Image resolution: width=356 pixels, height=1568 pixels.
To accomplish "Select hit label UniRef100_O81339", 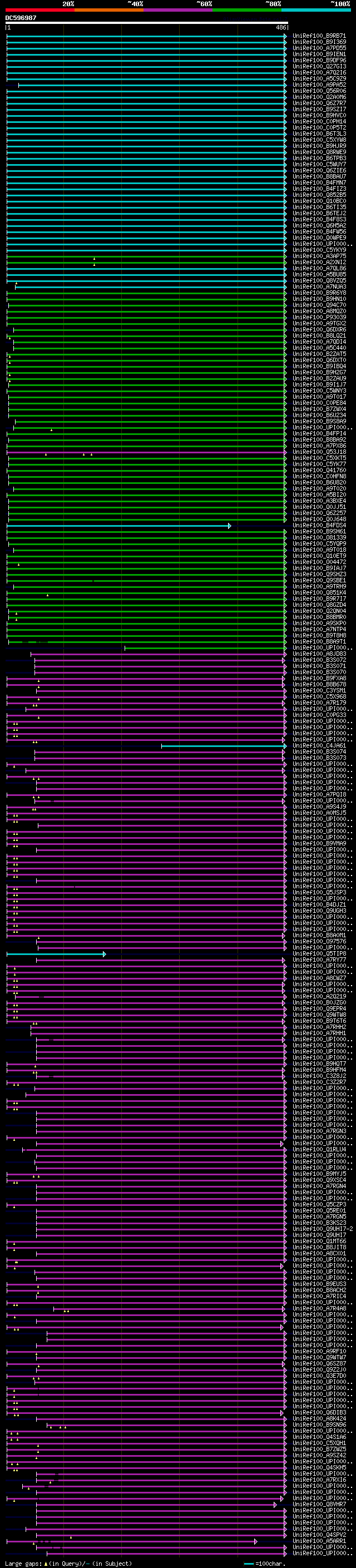I will [319, 537].
